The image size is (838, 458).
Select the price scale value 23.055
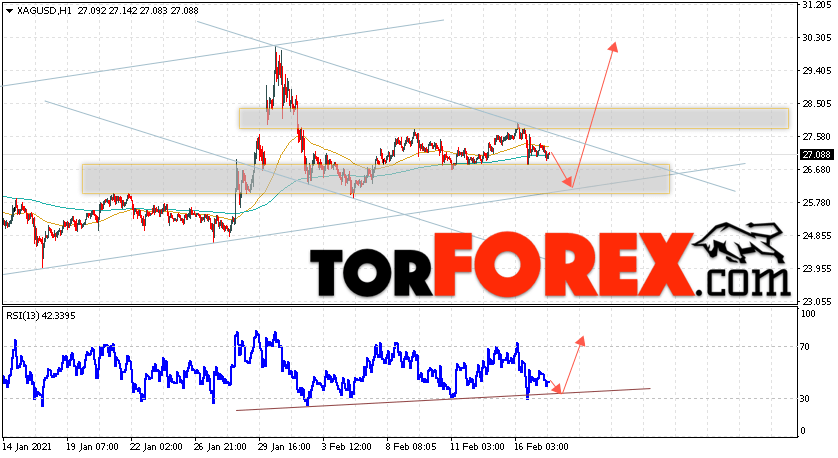[816, 302]
